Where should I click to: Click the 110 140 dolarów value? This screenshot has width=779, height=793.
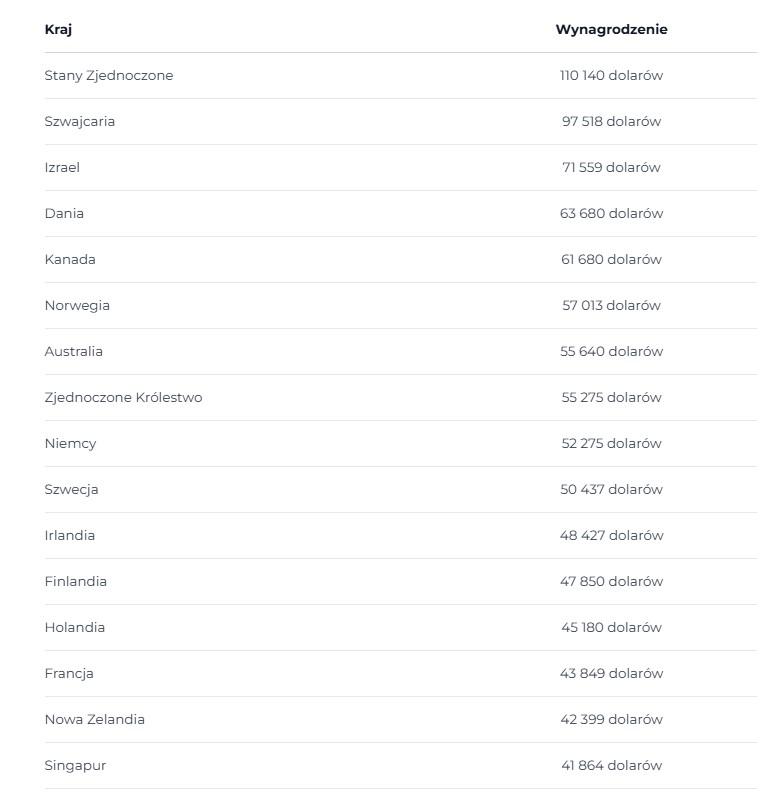pos(611,75)
